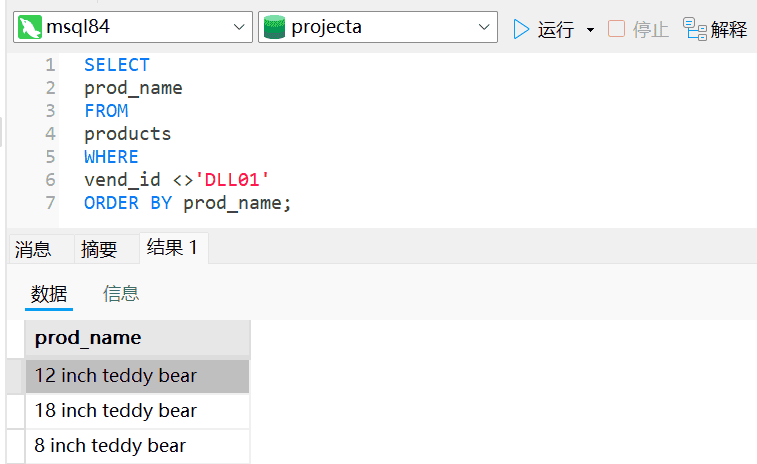Open the 信息 info sub-tab
Screen dimensions: 757x464
coord(121,294)
